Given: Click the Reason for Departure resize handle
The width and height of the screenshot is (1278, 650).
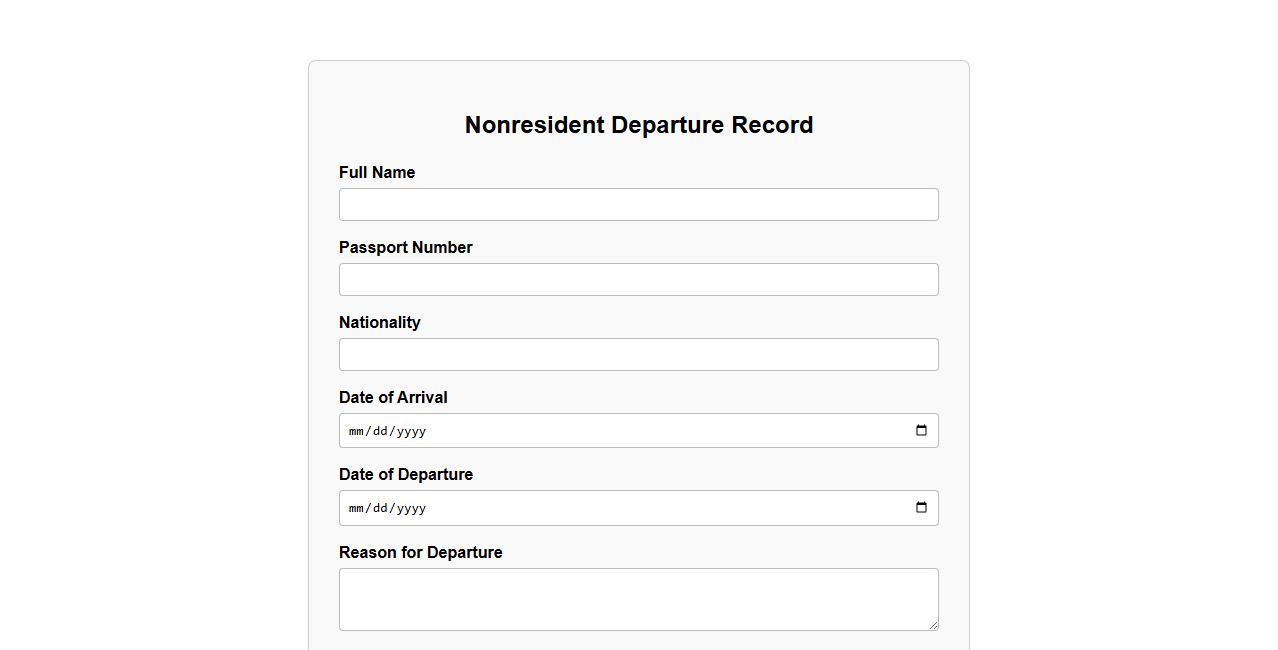Looking at the screenshot, I should pyautogui.click(x=933, y=625).
